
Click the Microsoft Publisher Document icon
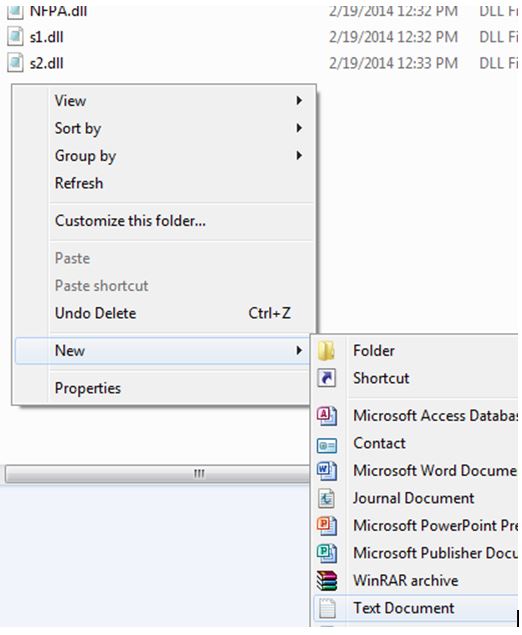[326, 553]
